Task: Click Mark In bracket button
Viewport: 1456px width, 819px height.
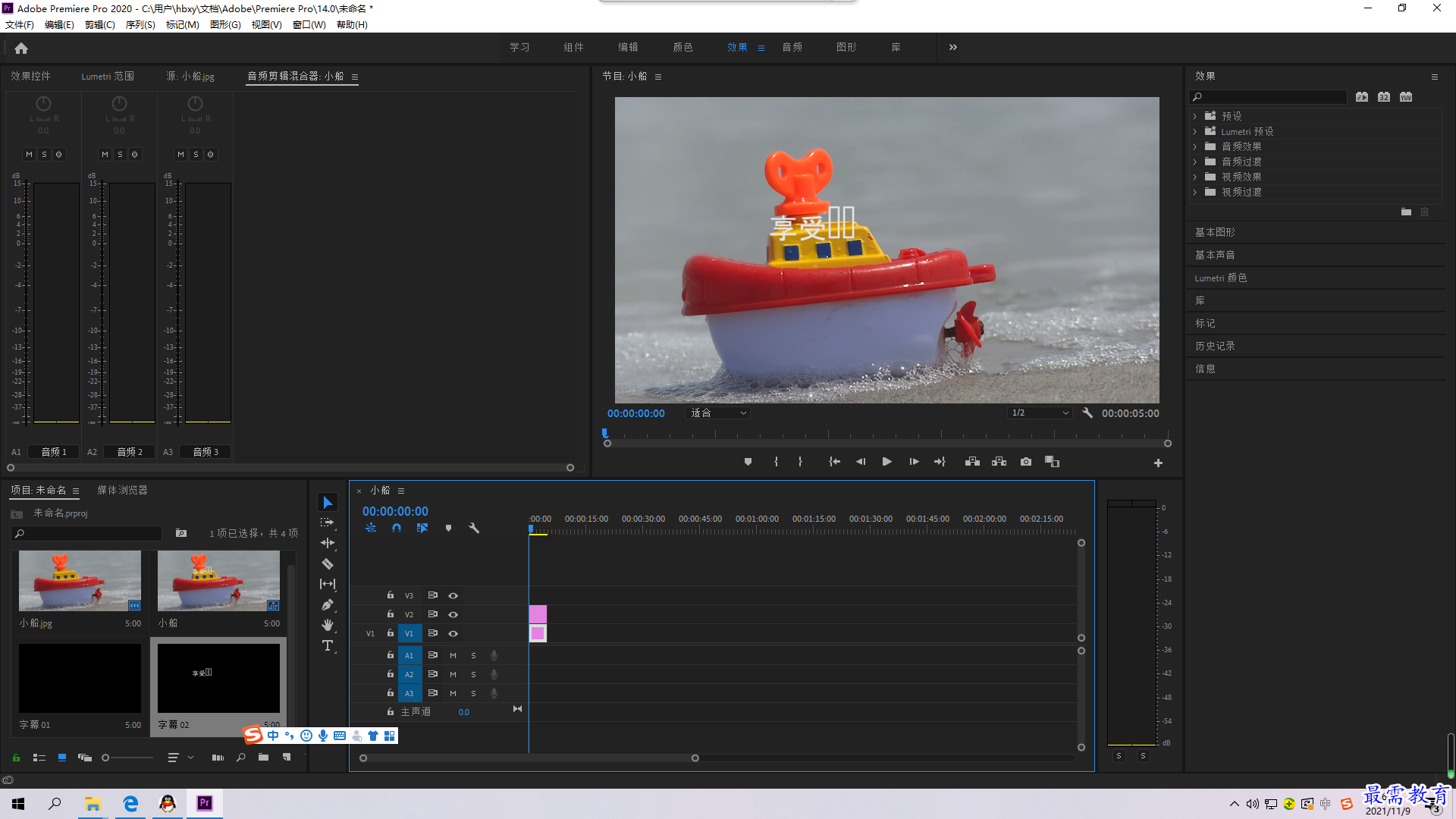Action: click(776, 462)
